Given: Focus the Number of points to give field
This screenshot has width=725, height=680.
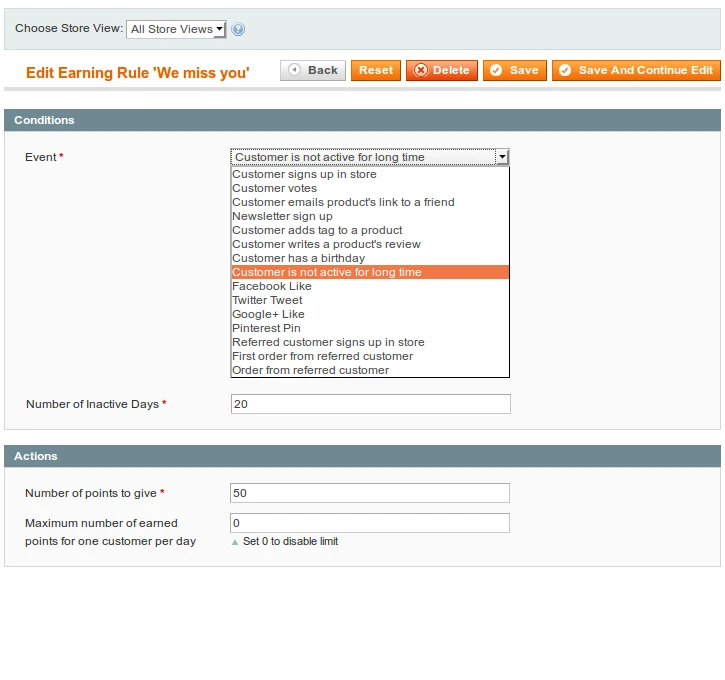Looking at the screenshot, I should tap(369, 493).
